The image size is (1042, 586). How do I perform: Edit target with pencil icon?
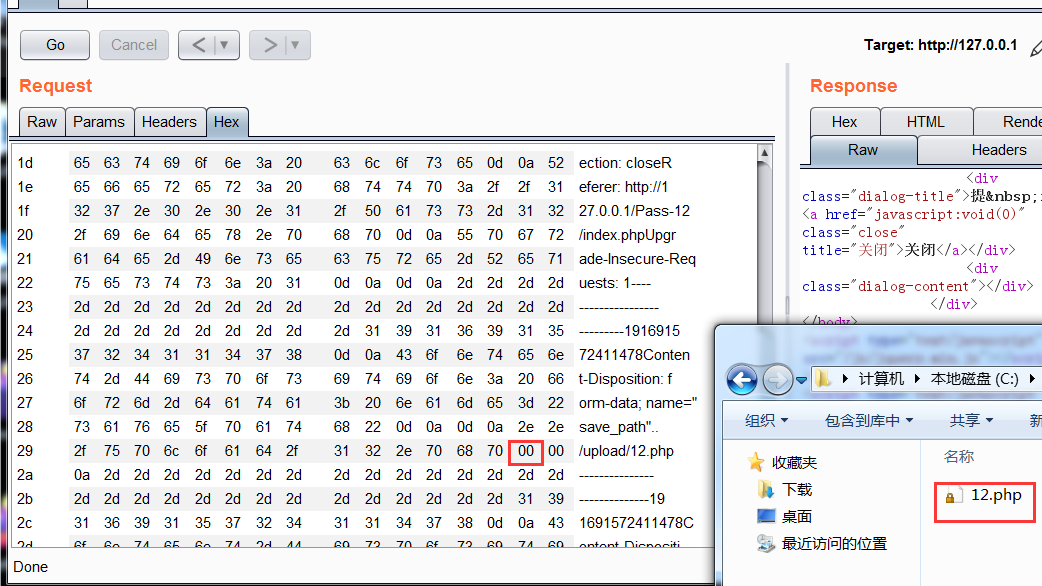(x=1036, y=48)
